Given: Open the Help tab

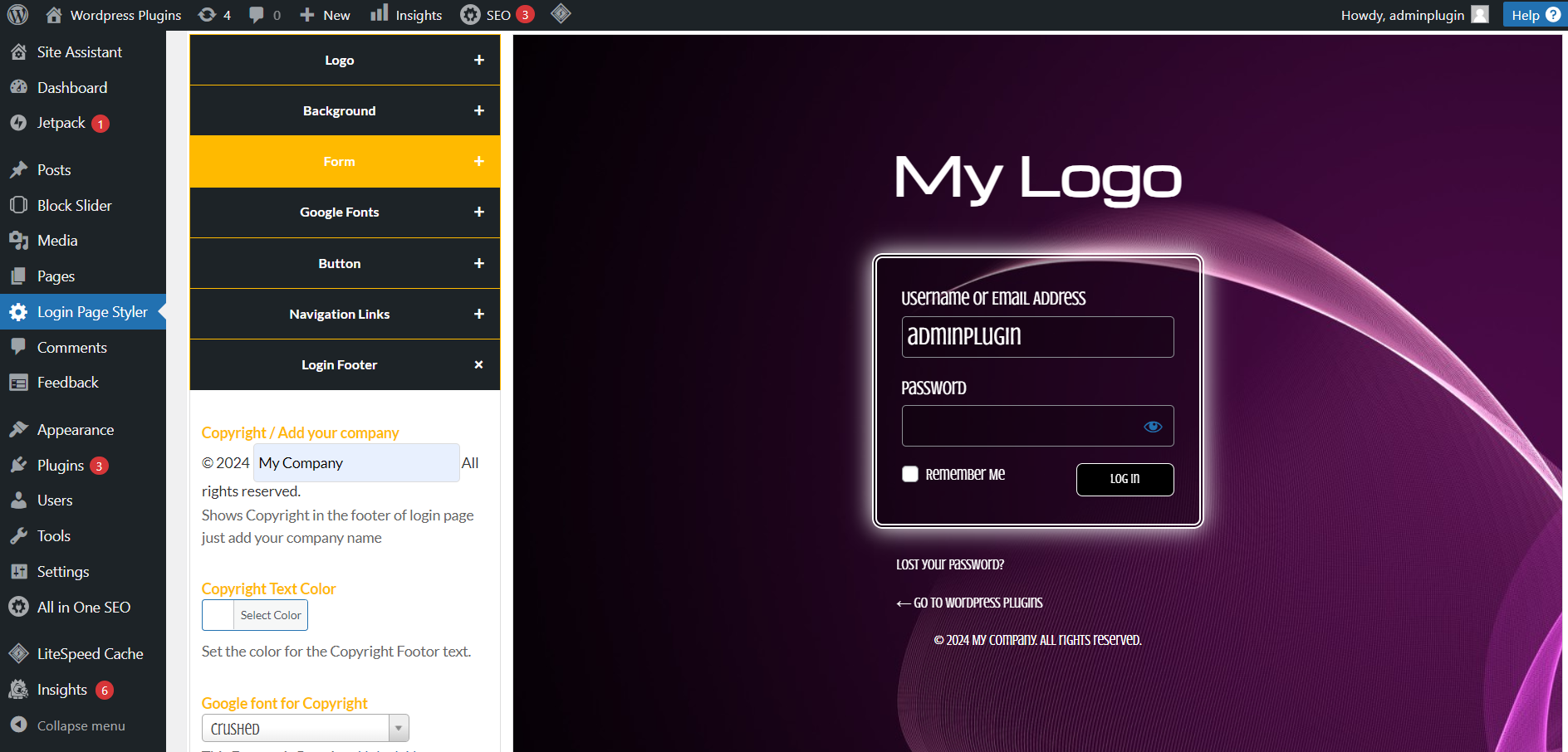Looking at the screenshot, I should [x=1534, y=15].
